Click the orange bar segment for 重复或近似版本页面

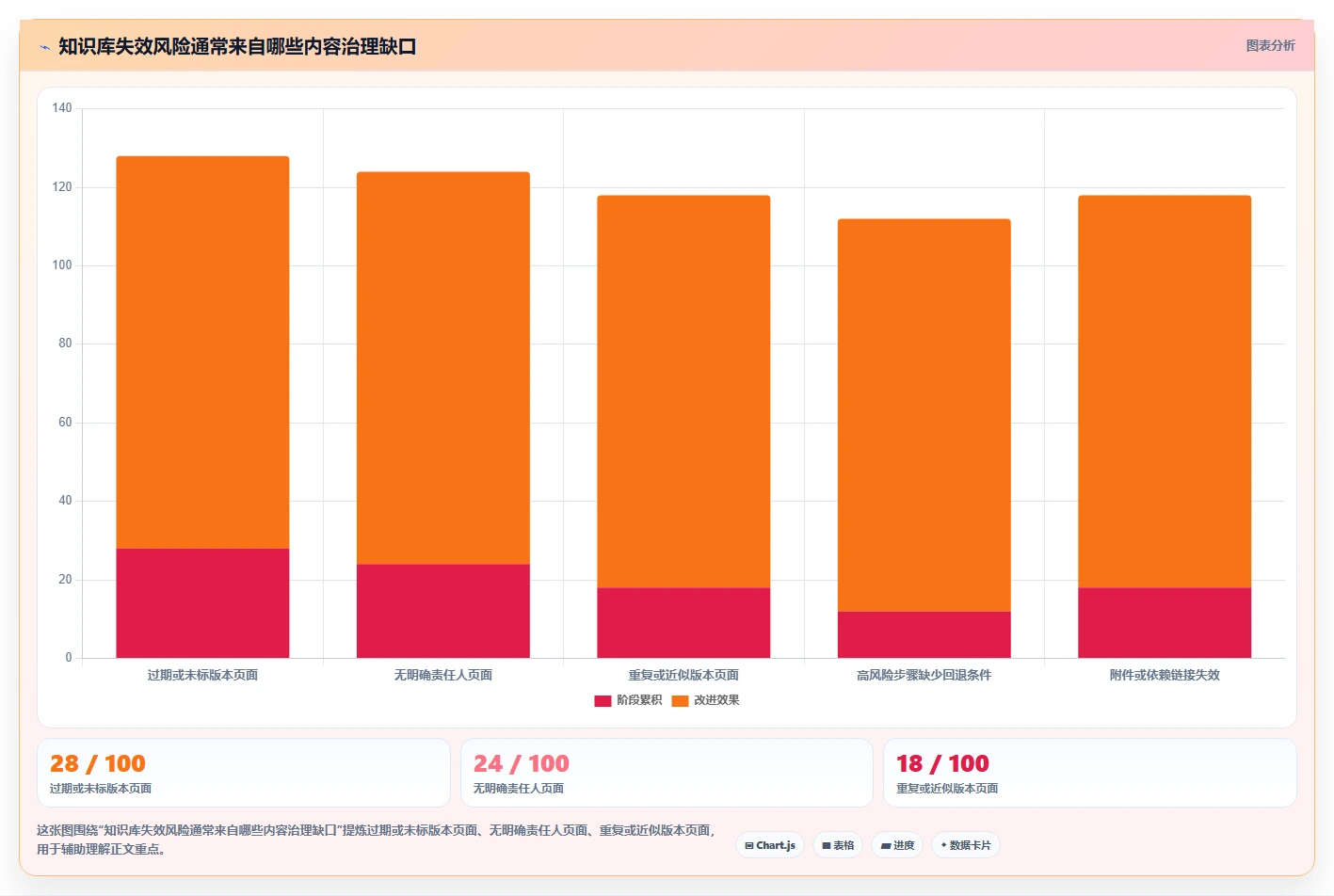(x=683, y=392)
